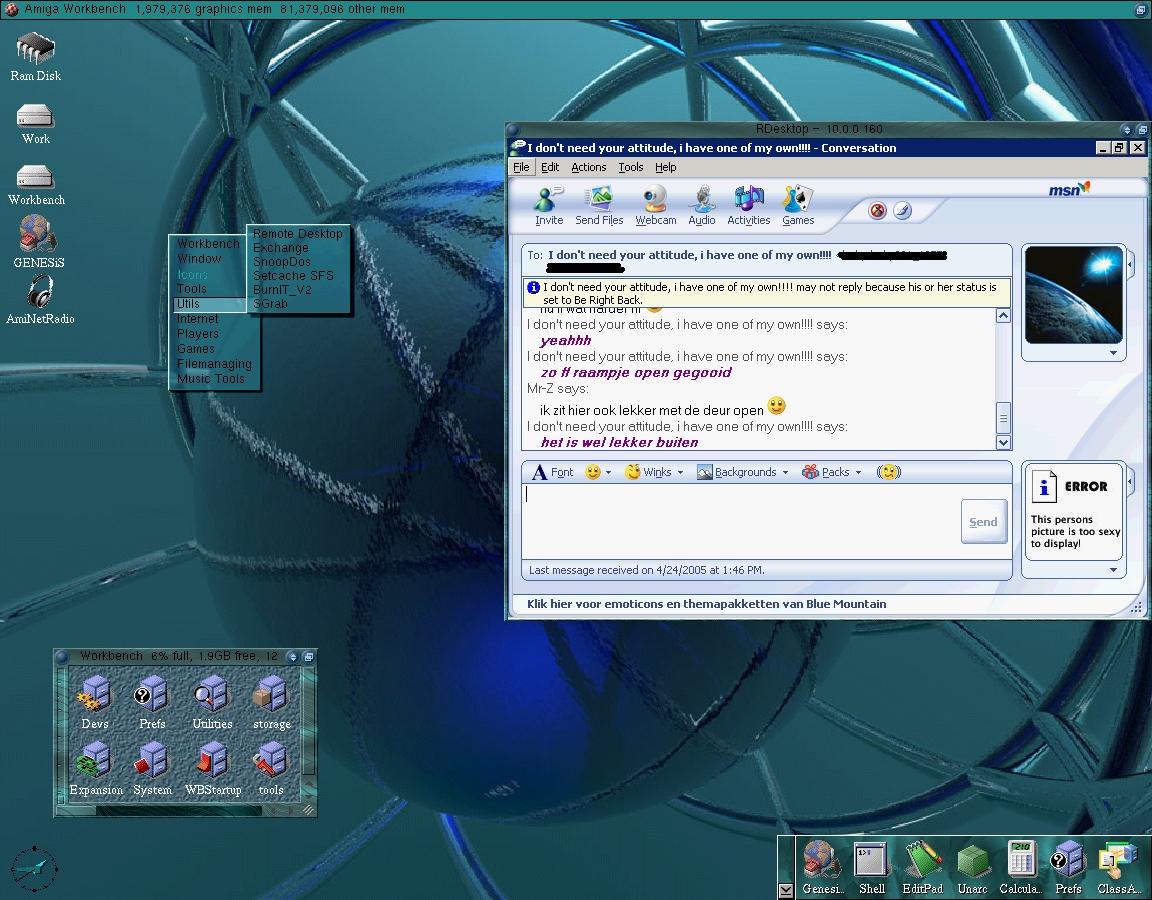Launch Shell from the dock
The width and height of the screenshot is (1152, 900).
[872, 868]
